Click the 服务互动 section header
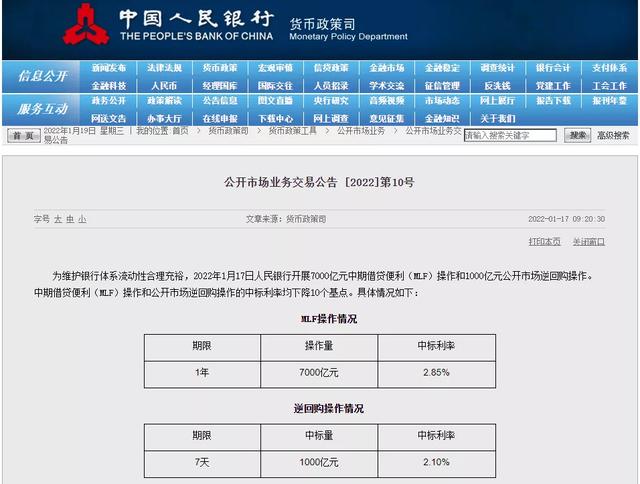 pyautogui.click(x=42, y=109)
